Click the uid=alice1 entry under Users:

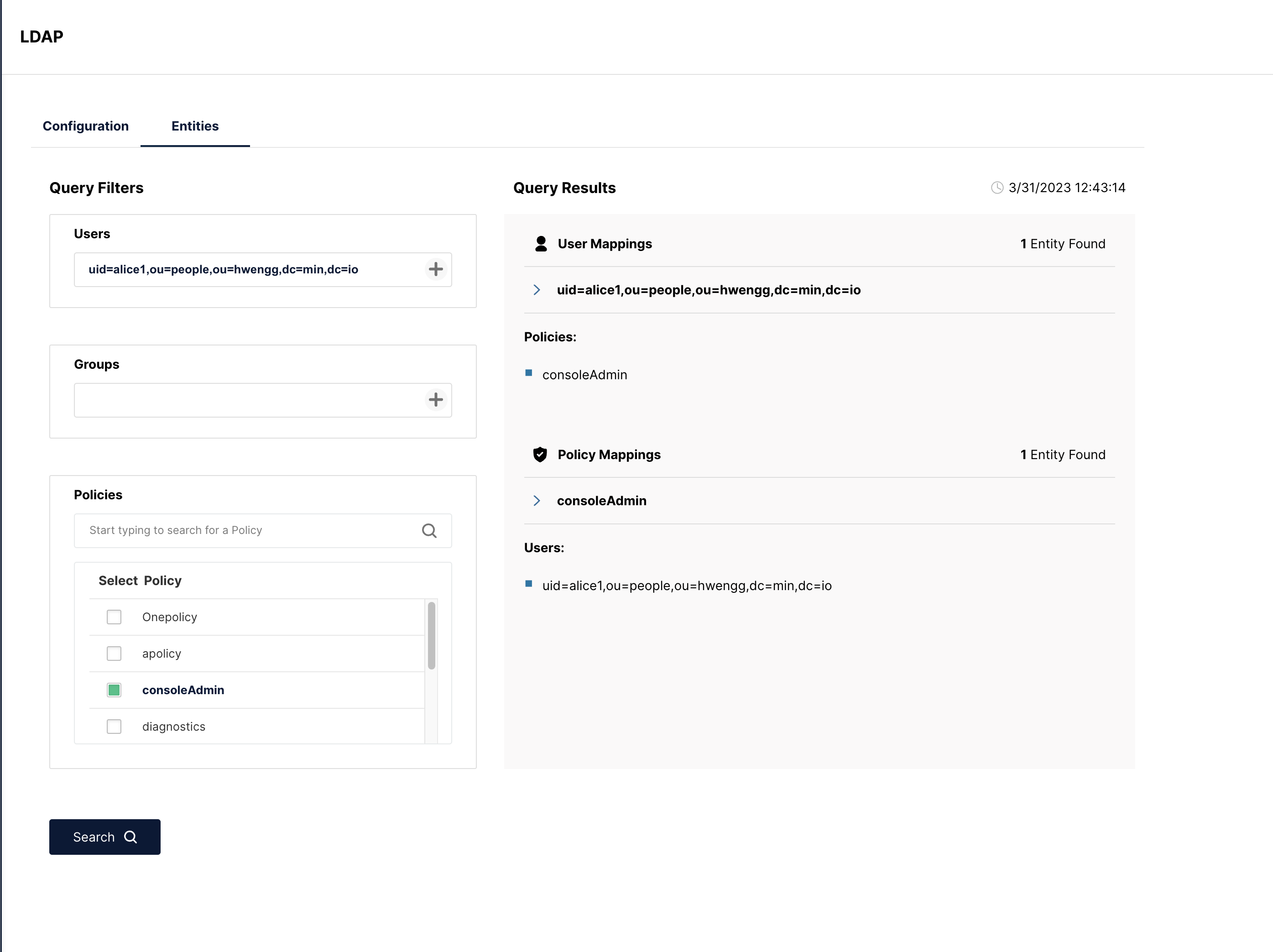coord(687,586)
